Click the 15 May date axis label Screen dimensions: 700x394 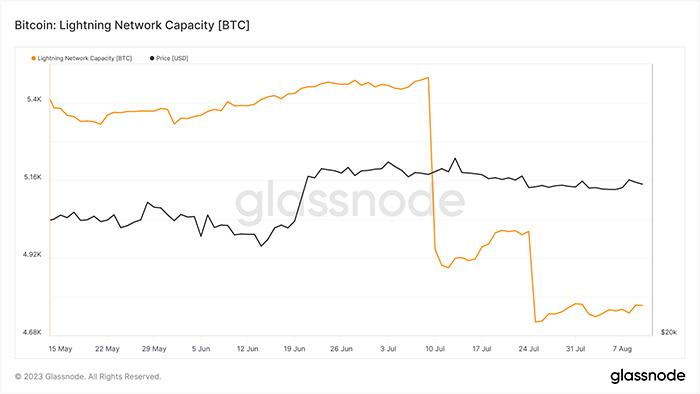point(60,348)
